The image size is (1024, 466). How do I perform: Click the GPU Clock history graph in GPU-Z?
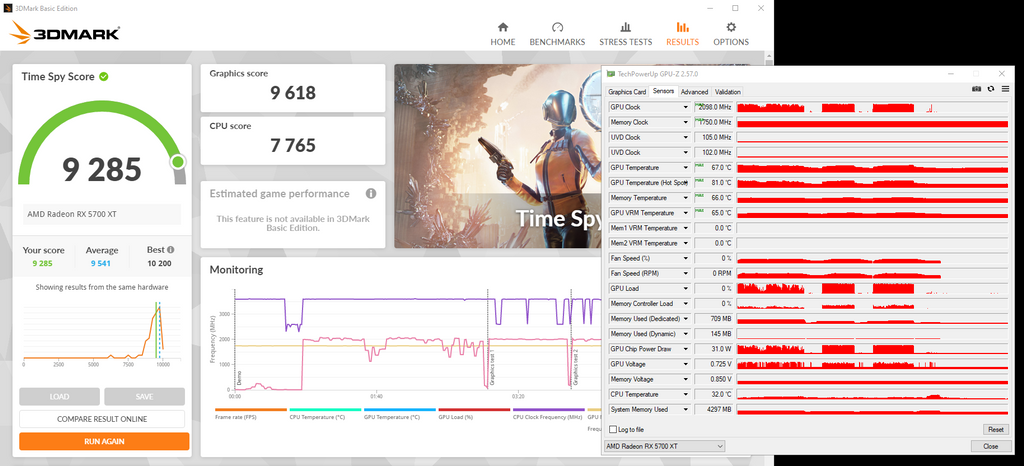tap(872, 107)
